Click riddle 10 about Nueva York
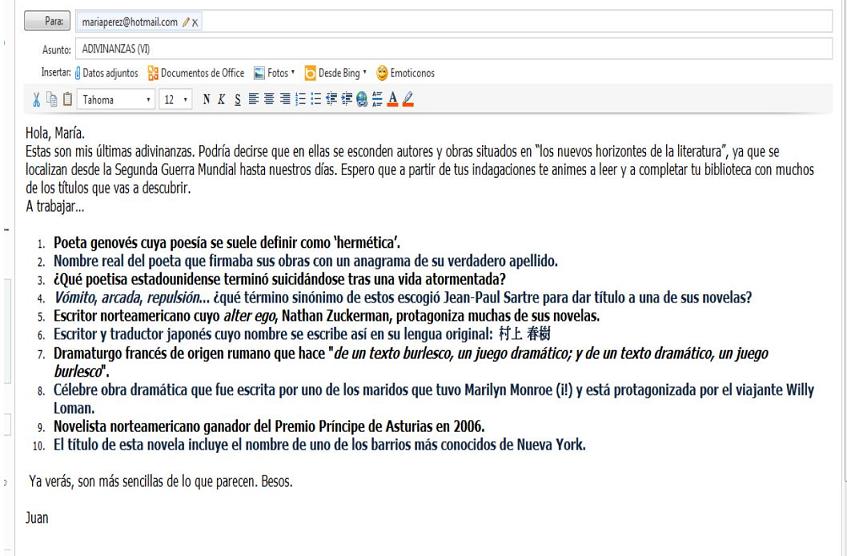This screenshot has width=847, height=556. [x=319, y=445]
